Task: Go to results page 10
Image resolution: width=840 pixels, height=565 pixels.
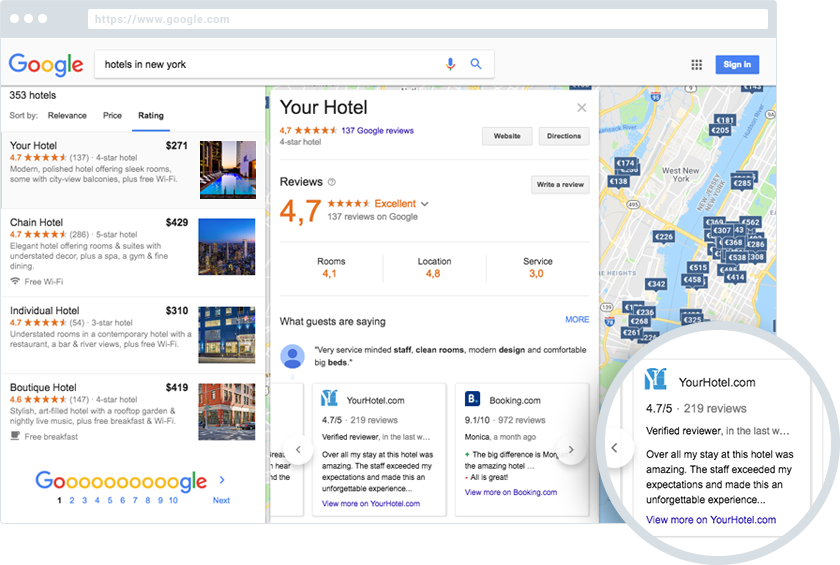Action: click(173, 500)
